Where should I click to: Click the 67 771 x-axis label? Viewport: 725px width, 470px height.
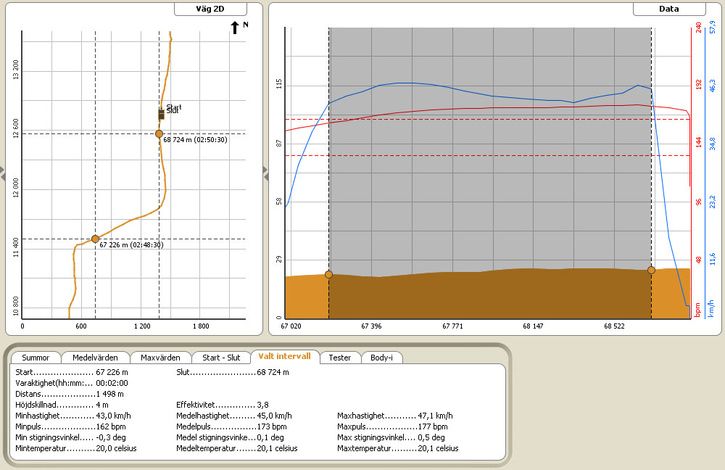pyautogui.click(x=452, y=326)
